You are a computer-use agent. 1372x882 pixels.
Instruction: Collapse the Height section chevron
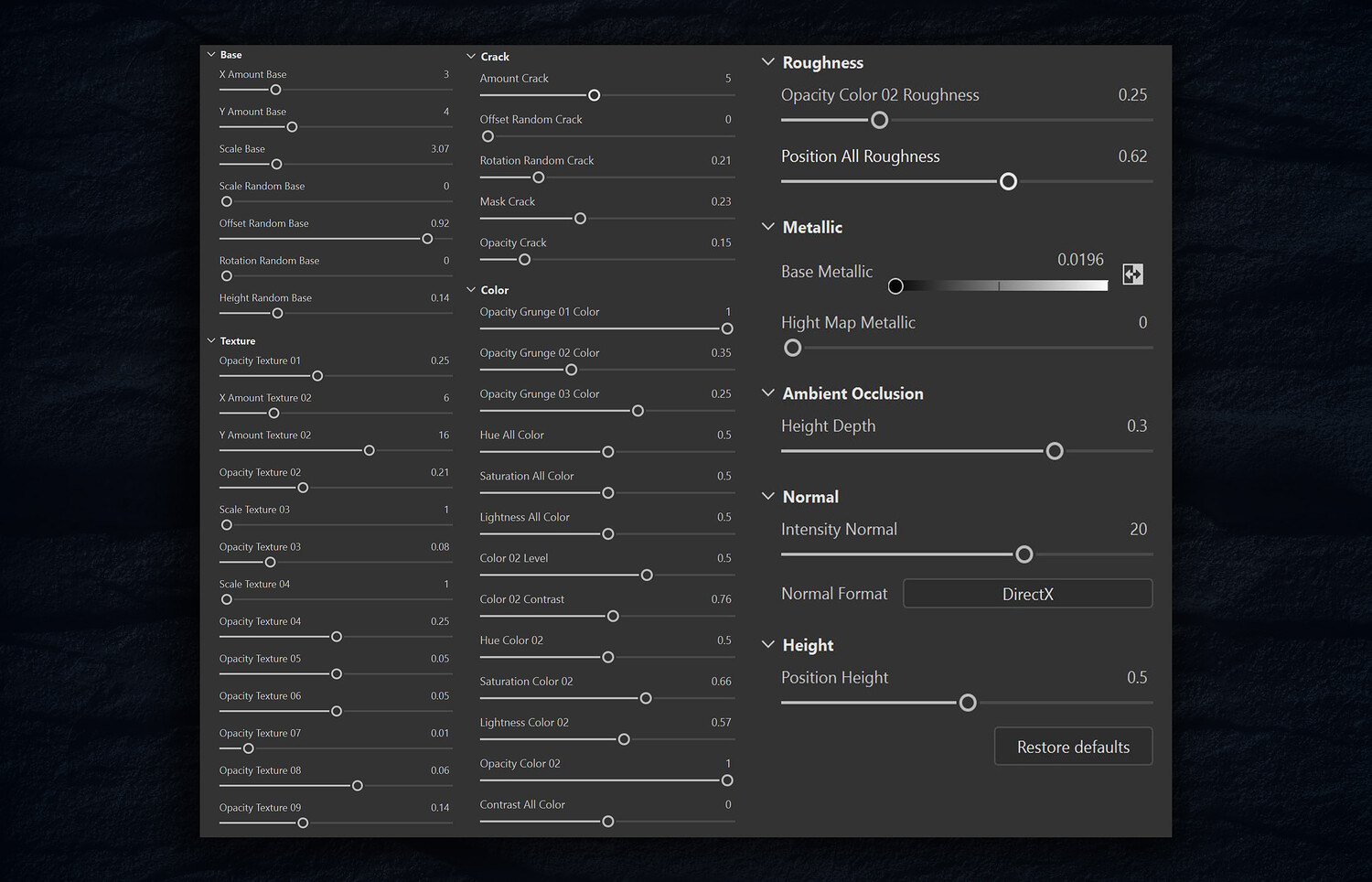768,645
